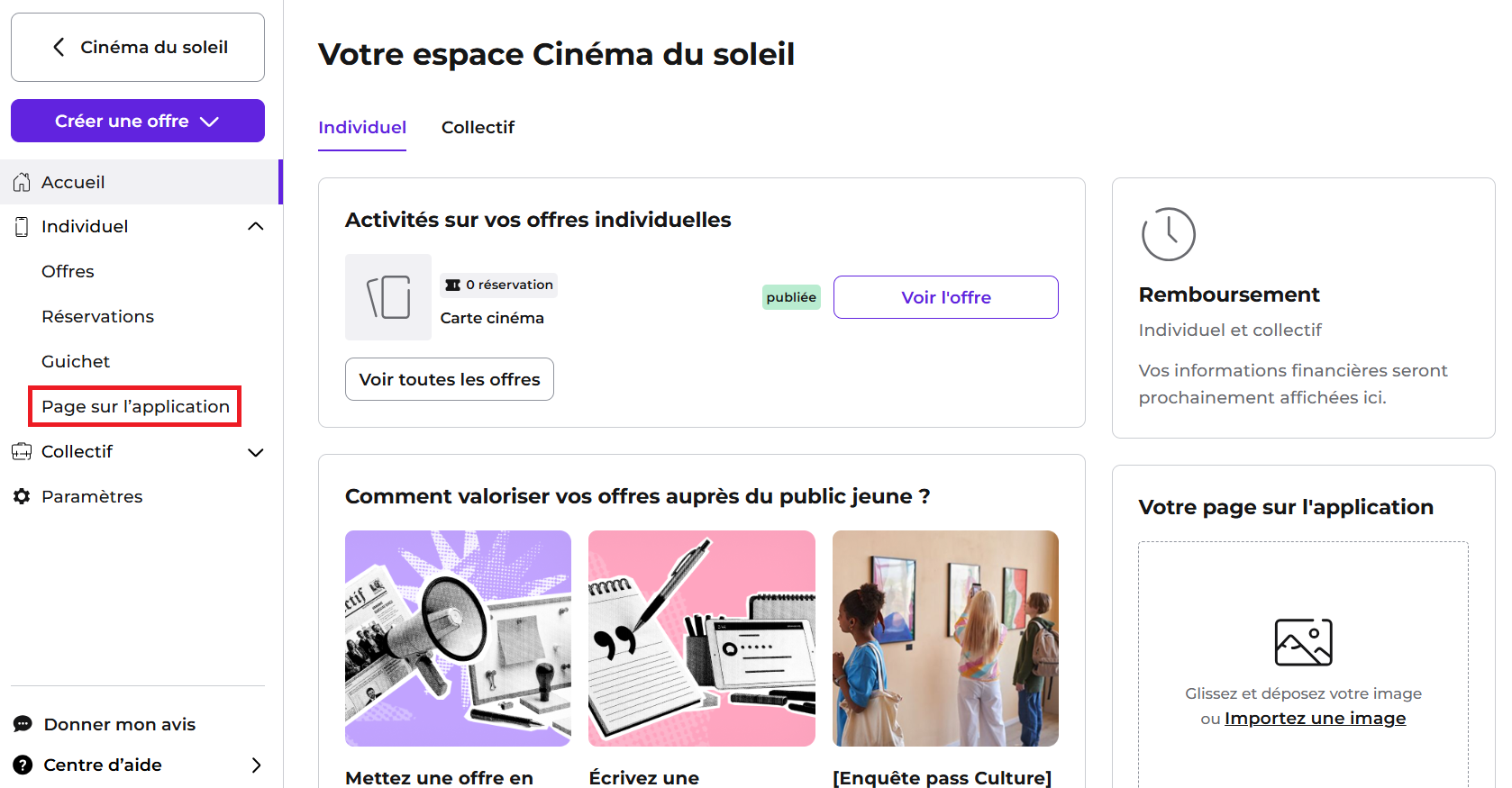Click Donner mon avis link

click(x=120, y=724)
